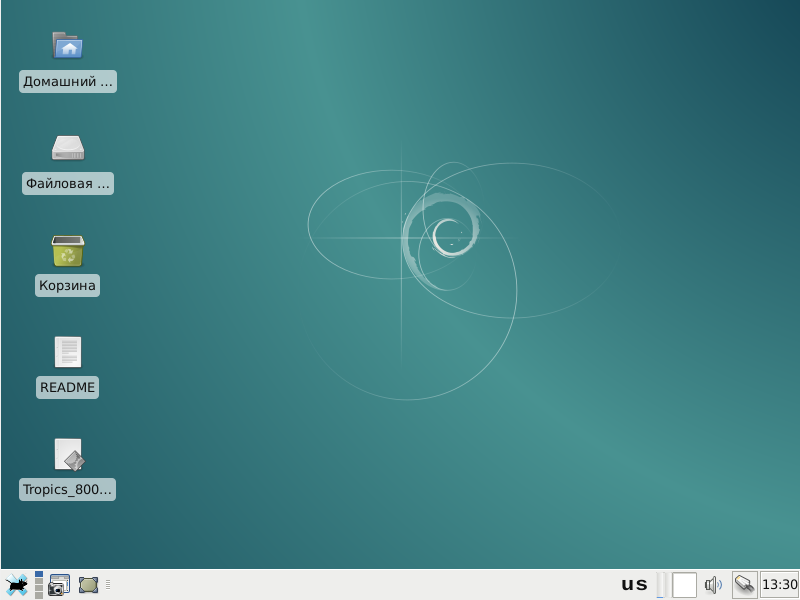This screenshot has width=800, height=600.
Task: Click the network connection tray icon
Action: click(x=744, y=585)
